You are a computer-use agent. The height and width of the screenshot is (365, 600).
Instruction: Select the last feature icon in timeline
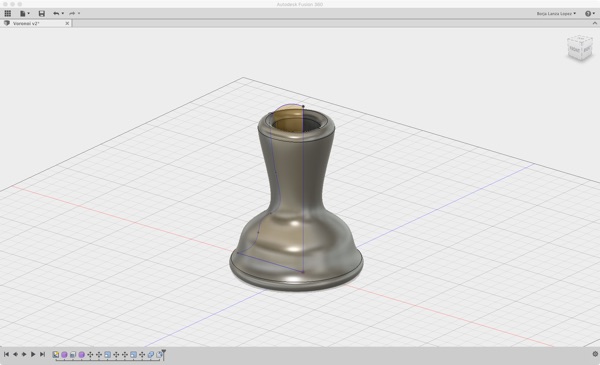pos(159,355)
